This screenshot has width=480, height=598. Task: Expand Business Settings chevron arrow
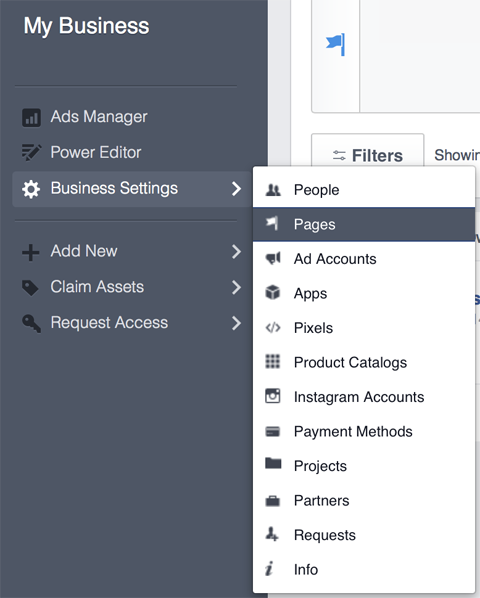point(236,189)
